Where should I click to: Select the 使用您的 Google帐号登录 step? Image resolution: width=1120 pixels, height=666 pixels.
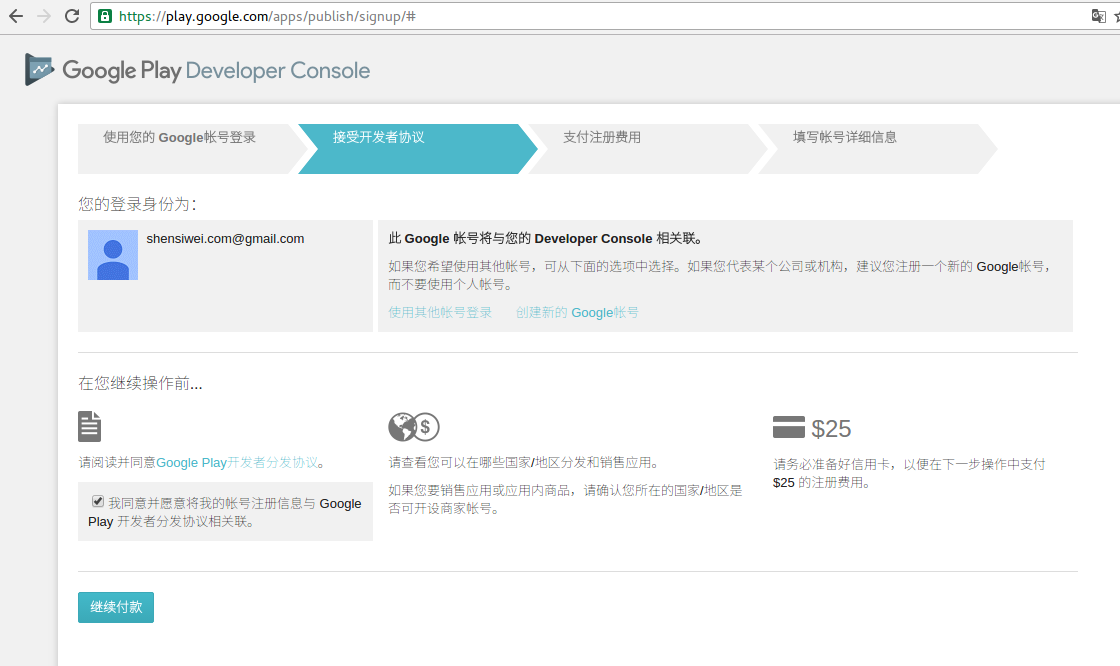tap(180, 138)
